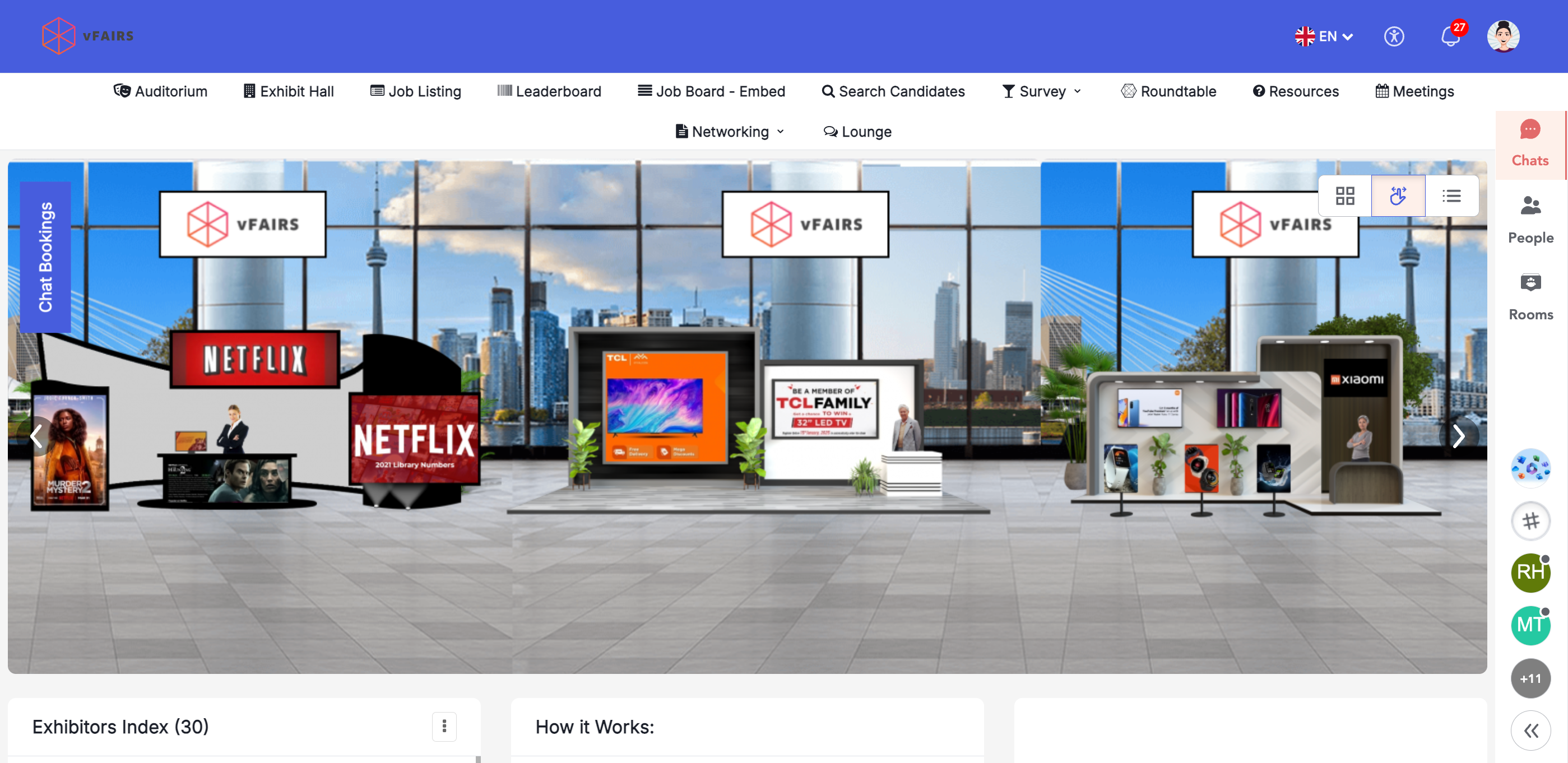Go to the Auditorium menu item

(x=161, y=91)
